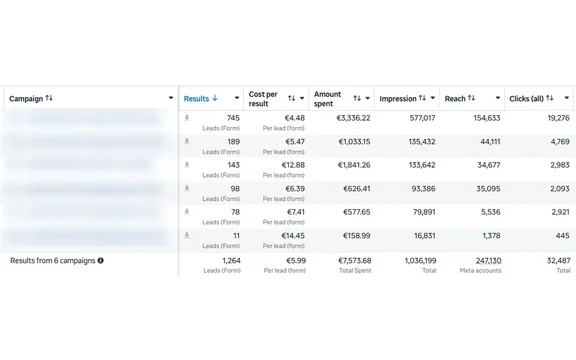Image resolution: width=576 pixels, height=360 pixels.
Task: Select the 1,036,199 total impressions value
Action: click(421, 260)
